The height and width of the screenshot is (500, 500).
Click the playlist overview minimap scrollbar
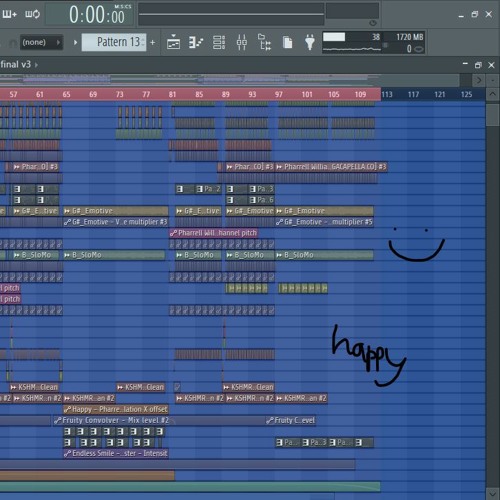[x=230, y=80]
